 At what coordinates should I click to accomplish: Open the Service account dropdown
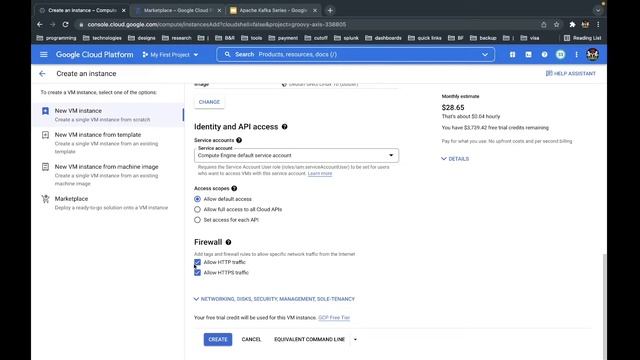coord(296,156)
